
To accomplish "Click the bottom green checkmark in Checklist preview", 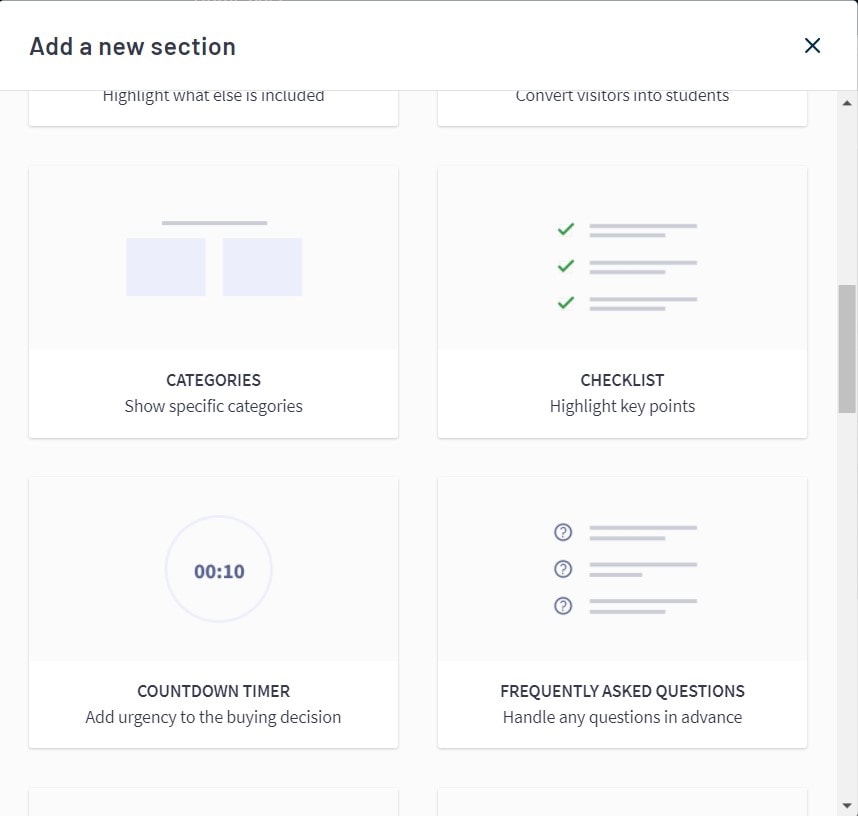I will tap(566, 302).
